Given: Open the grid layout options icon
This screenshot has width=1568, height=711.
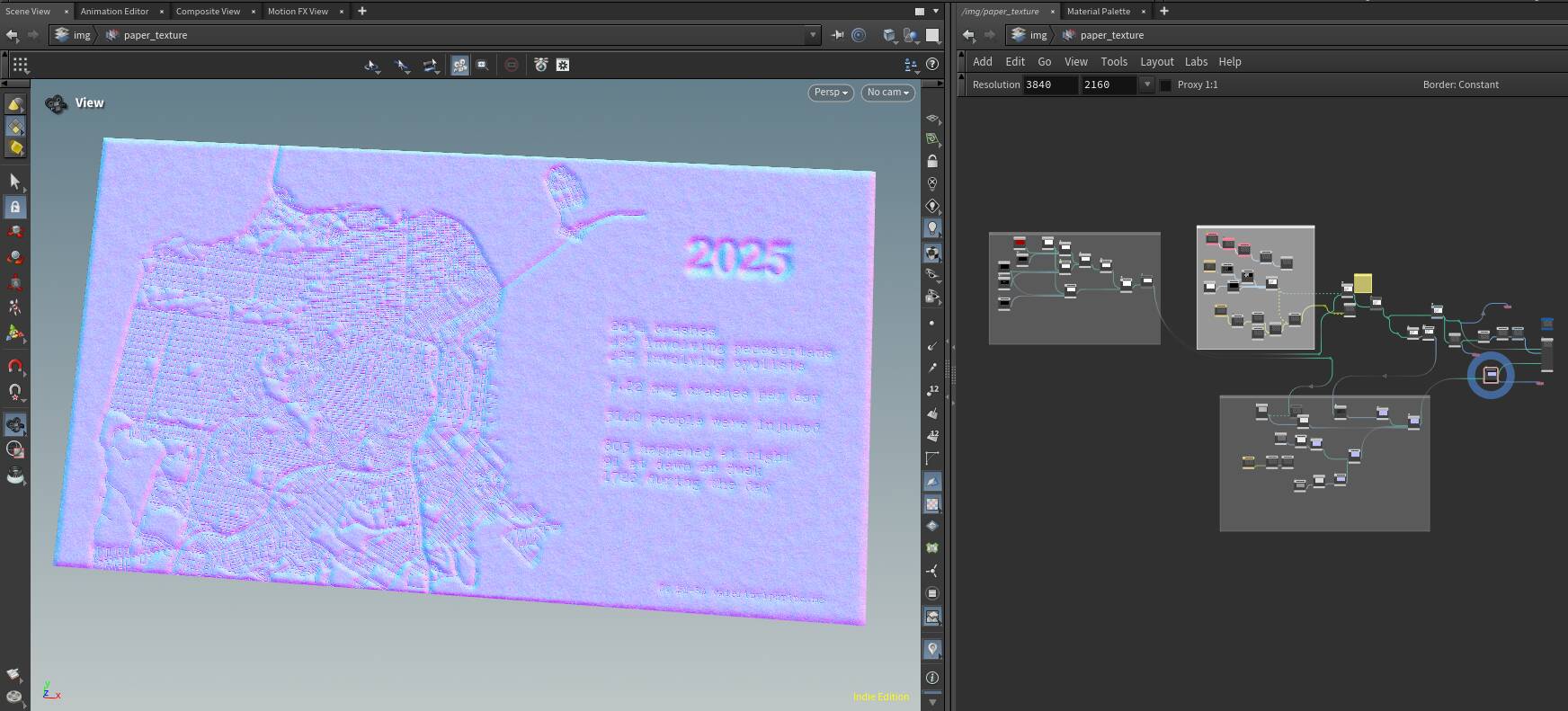Looking at the screenshot, I should point(20,65).
